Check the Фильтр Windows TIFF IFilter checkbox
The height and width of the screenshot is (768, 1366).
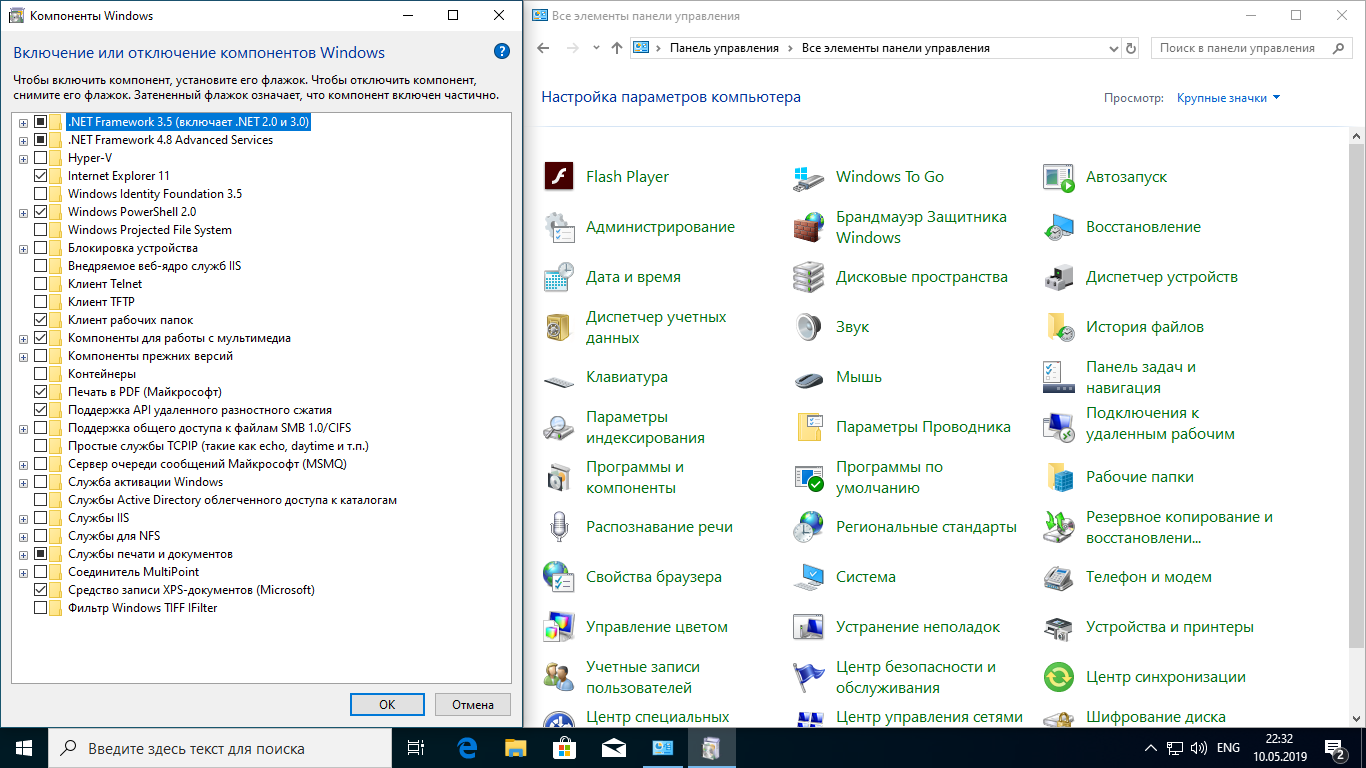click(x=41, y=608)
